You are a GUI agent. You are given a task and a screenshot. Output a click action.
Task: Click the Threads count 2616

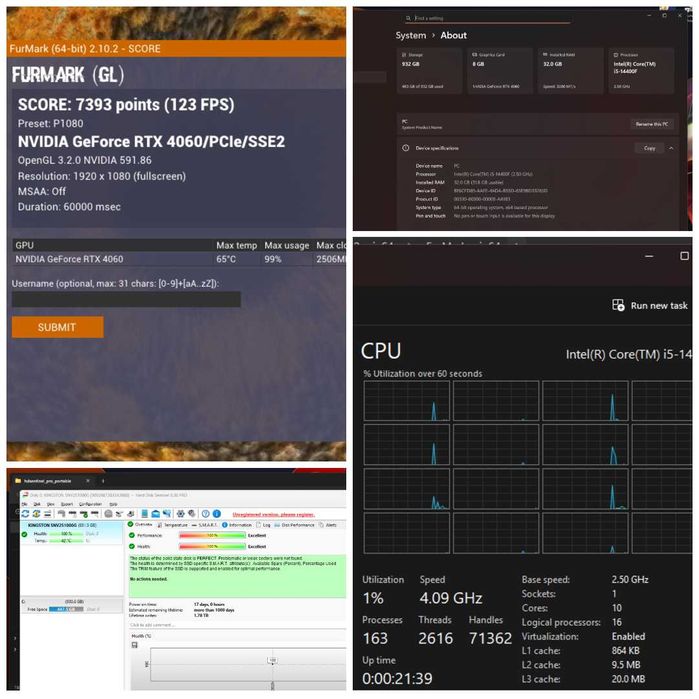(436, 638)
